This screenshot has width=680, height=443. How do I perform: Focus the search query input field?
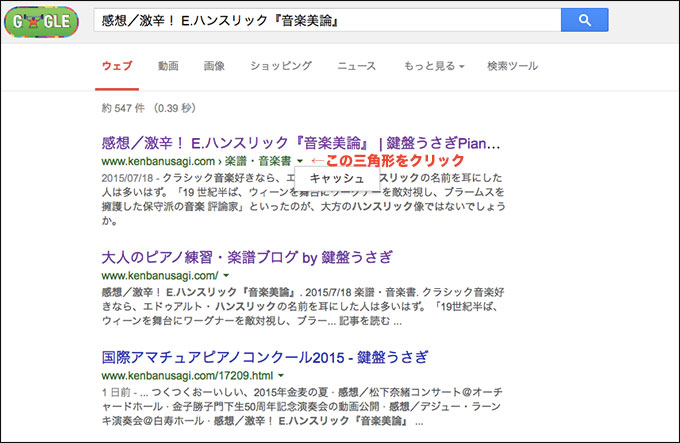tap(327, 20)
